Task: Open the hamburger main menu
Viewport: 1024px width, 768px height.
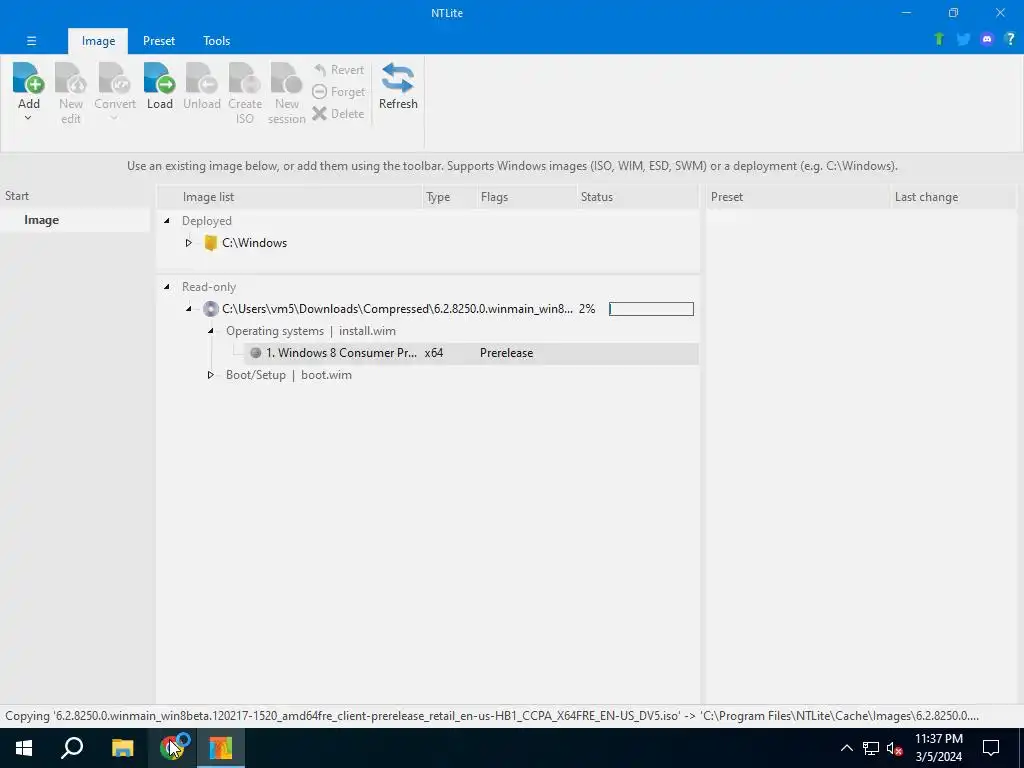Action: [31, 40]
